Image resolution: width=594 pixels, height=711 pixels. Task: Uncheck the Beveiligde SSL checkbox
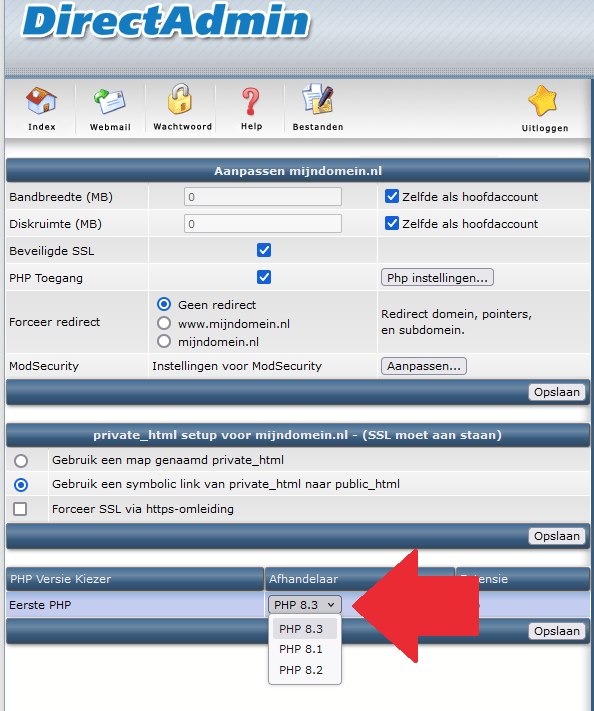click(x=264, y=250)
